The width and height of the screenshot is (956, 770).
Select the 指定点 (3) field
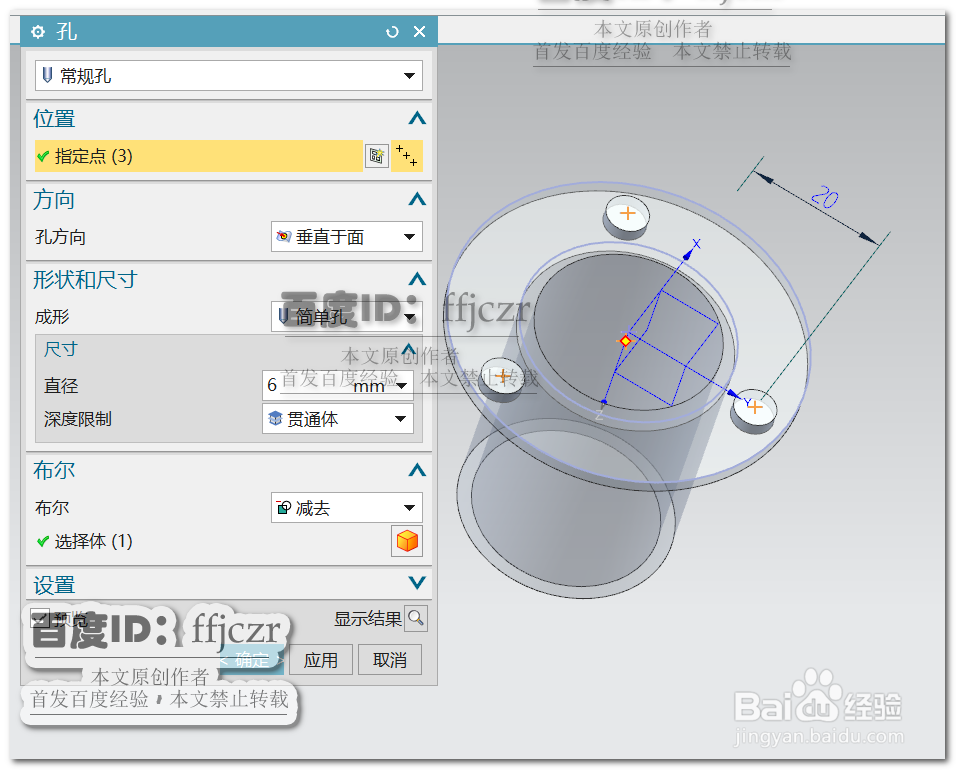[199, 156]
